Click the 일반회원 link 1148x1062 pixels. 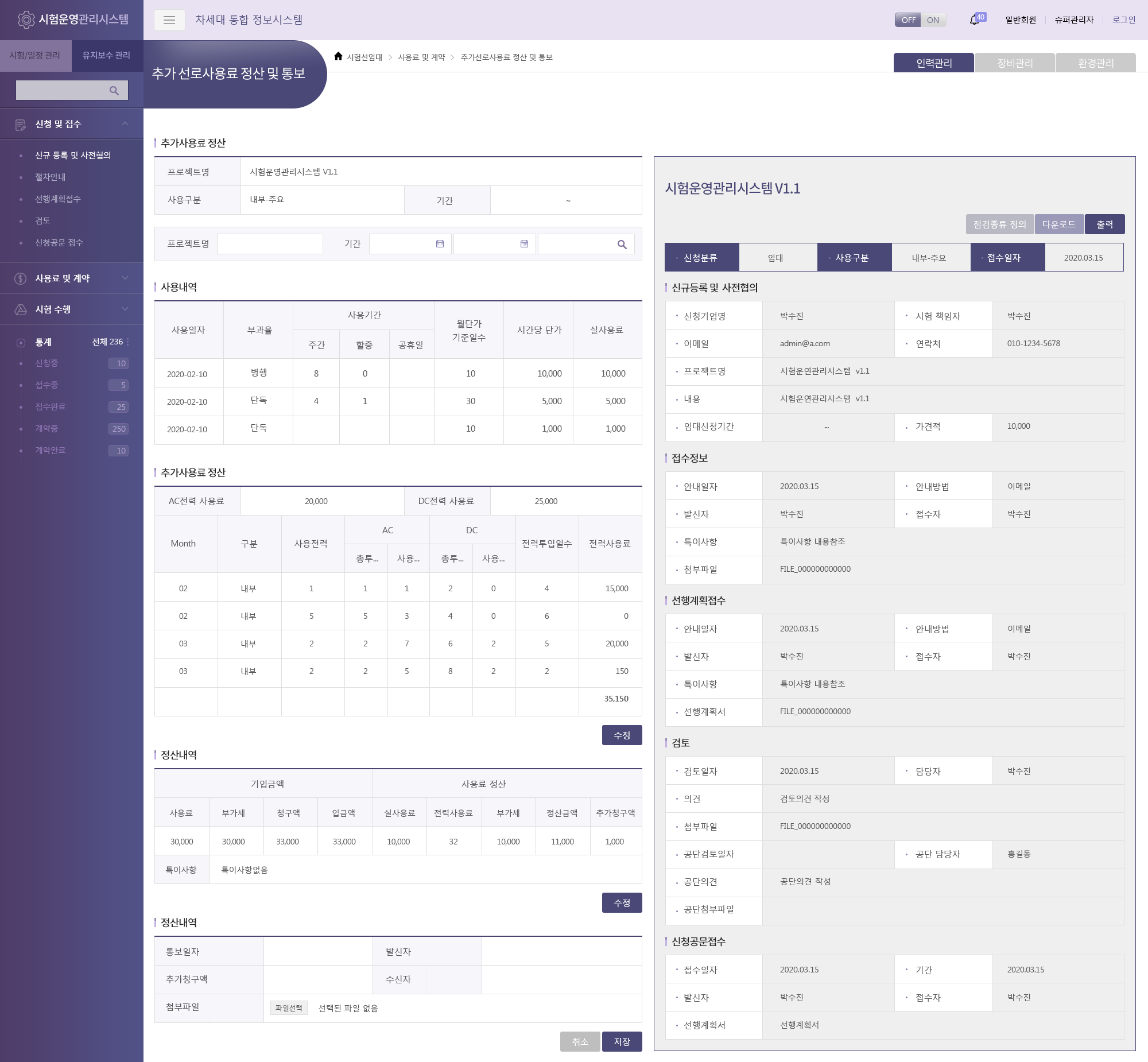coord(1021,20)
